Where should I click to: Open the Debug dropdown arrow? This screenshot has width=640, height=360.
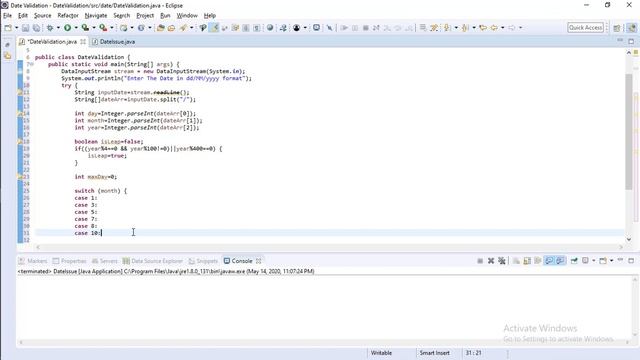58,28
